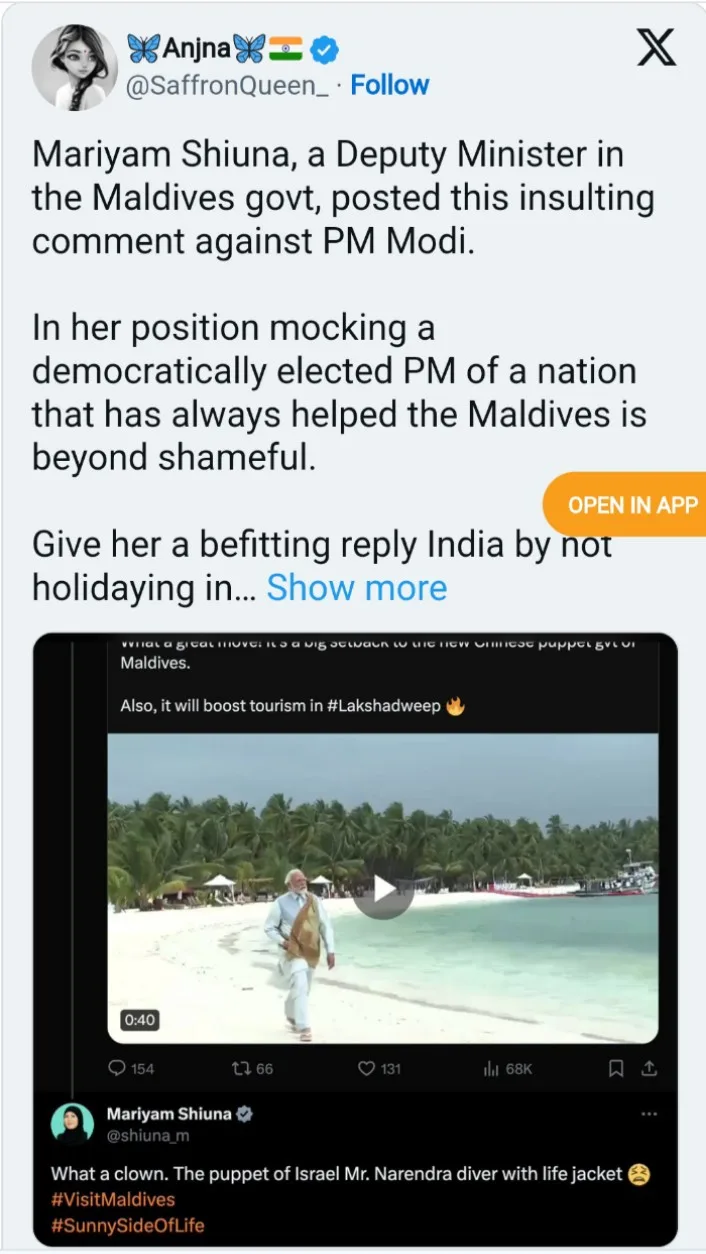Image resolution: width=706 pixels, height=1254 pixels.
Task: Click the 0:40 video duration badge
Action: pos(140,1020)
